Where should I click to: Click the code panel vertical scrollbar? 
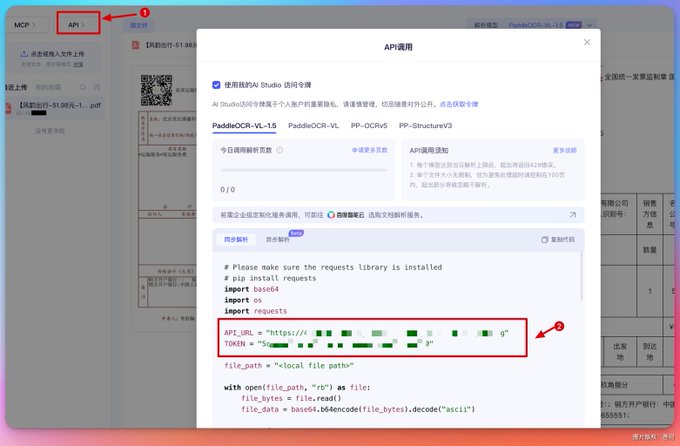pos(582,276)
